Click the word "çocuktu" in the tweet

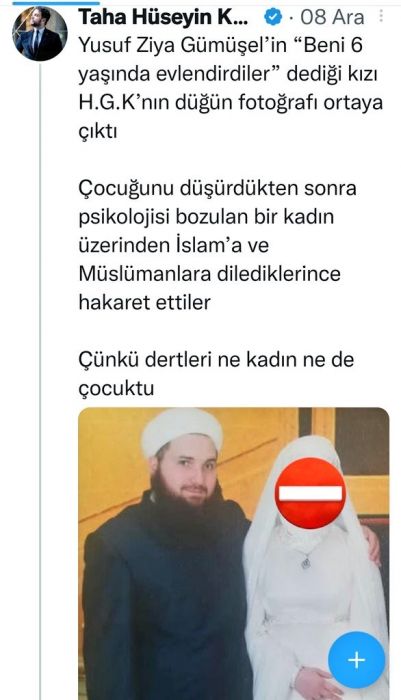(x=116, y=388)
